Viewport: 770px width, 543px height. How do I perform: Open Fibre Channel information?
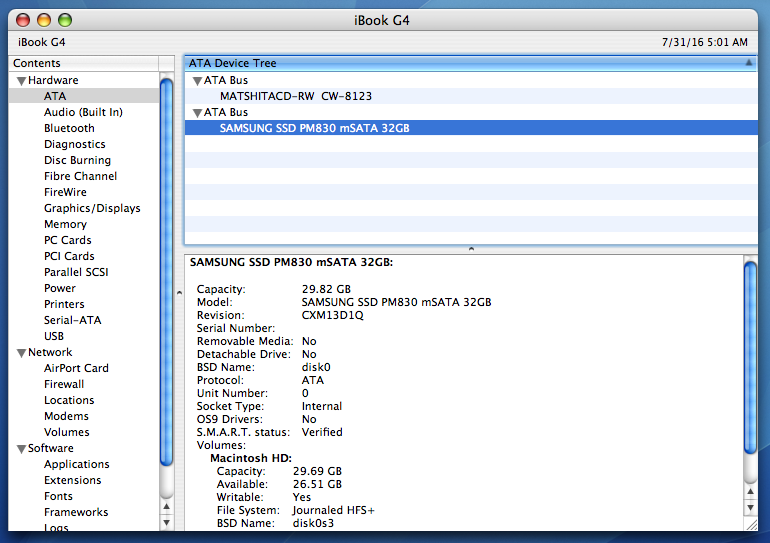pos(81,176)
